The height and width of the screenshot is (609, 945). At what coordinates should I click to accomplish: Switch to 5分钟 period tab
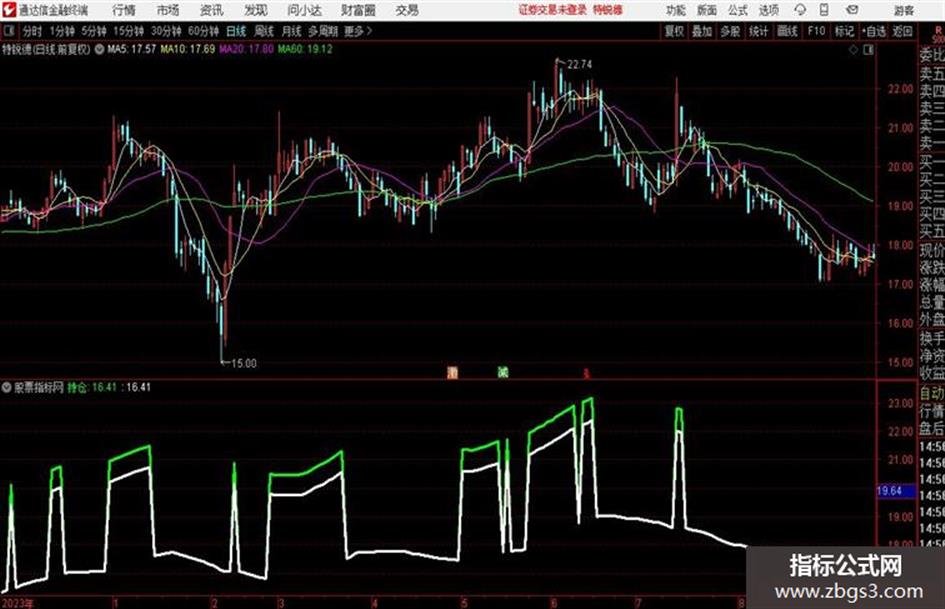click(94, 31)
